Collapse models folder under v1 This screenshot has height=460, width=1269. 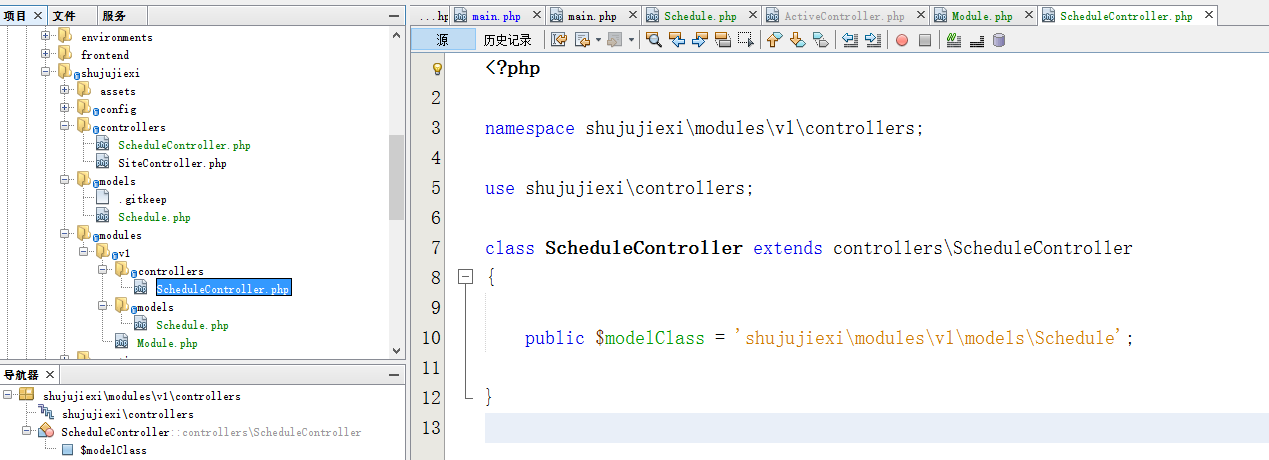click(x=103, y=307)
